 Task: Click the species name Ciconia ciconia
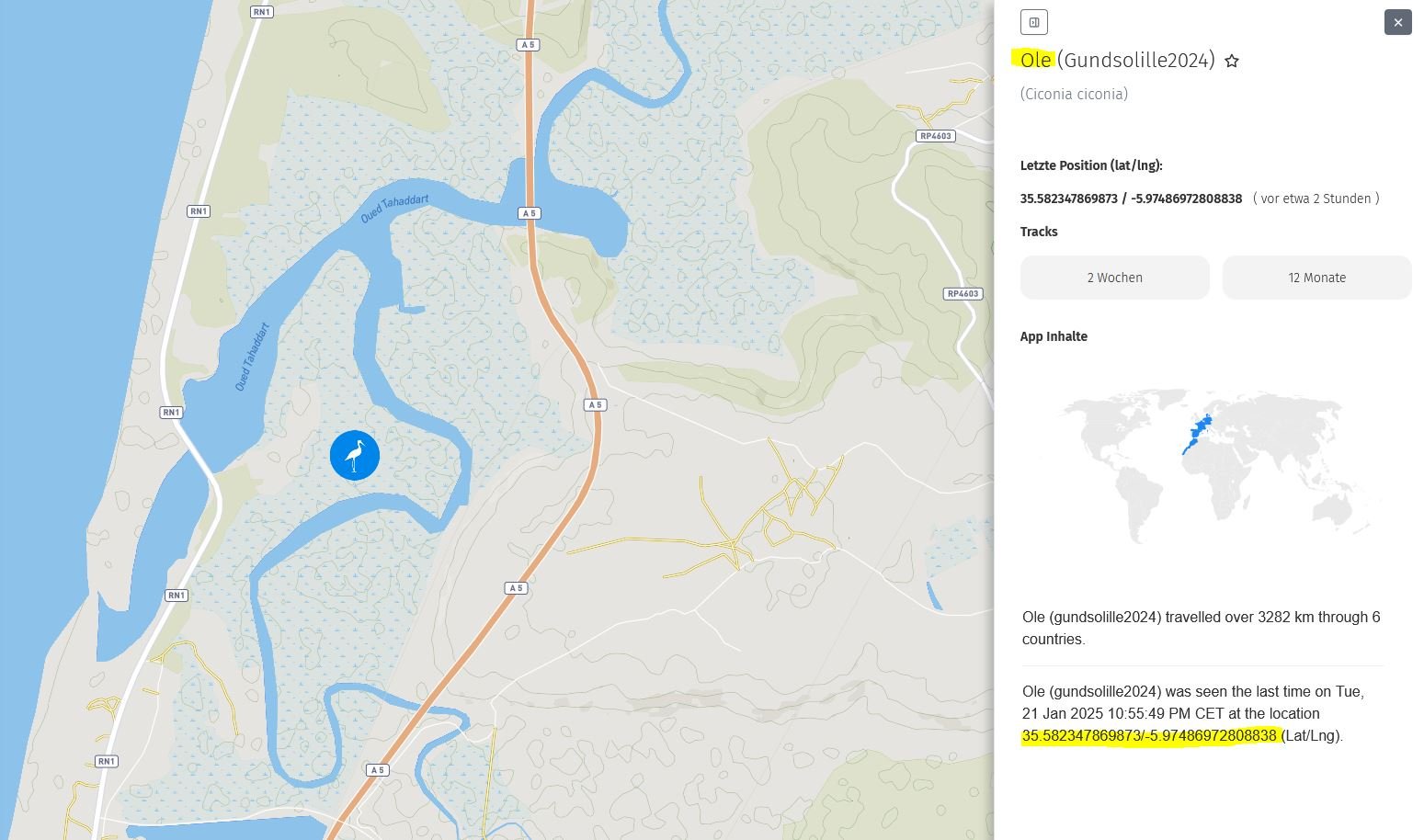(1074, 94)
